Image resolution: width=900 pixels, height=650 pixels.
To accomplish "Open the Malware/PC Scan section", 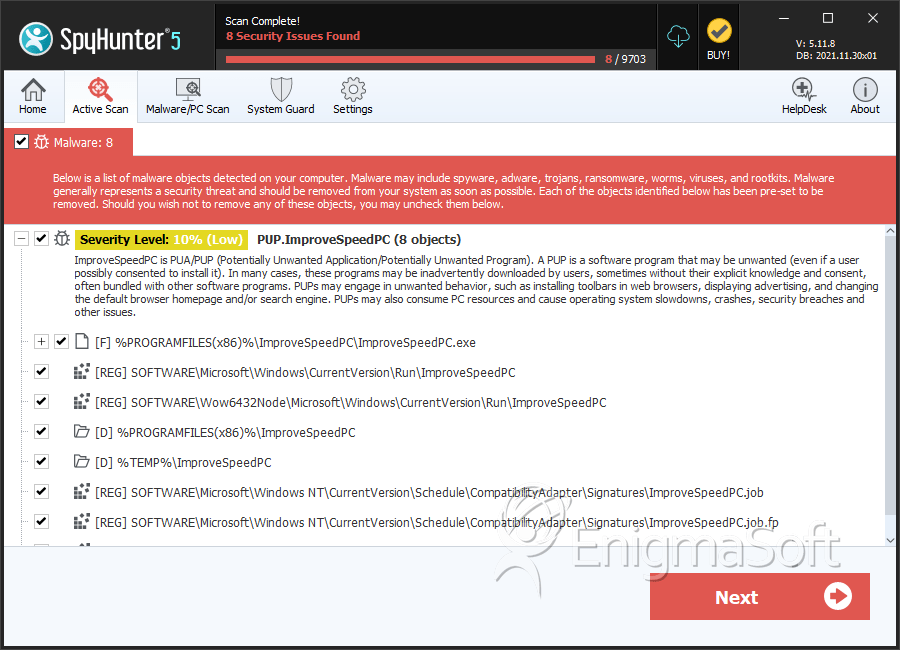I will (188, 96).
